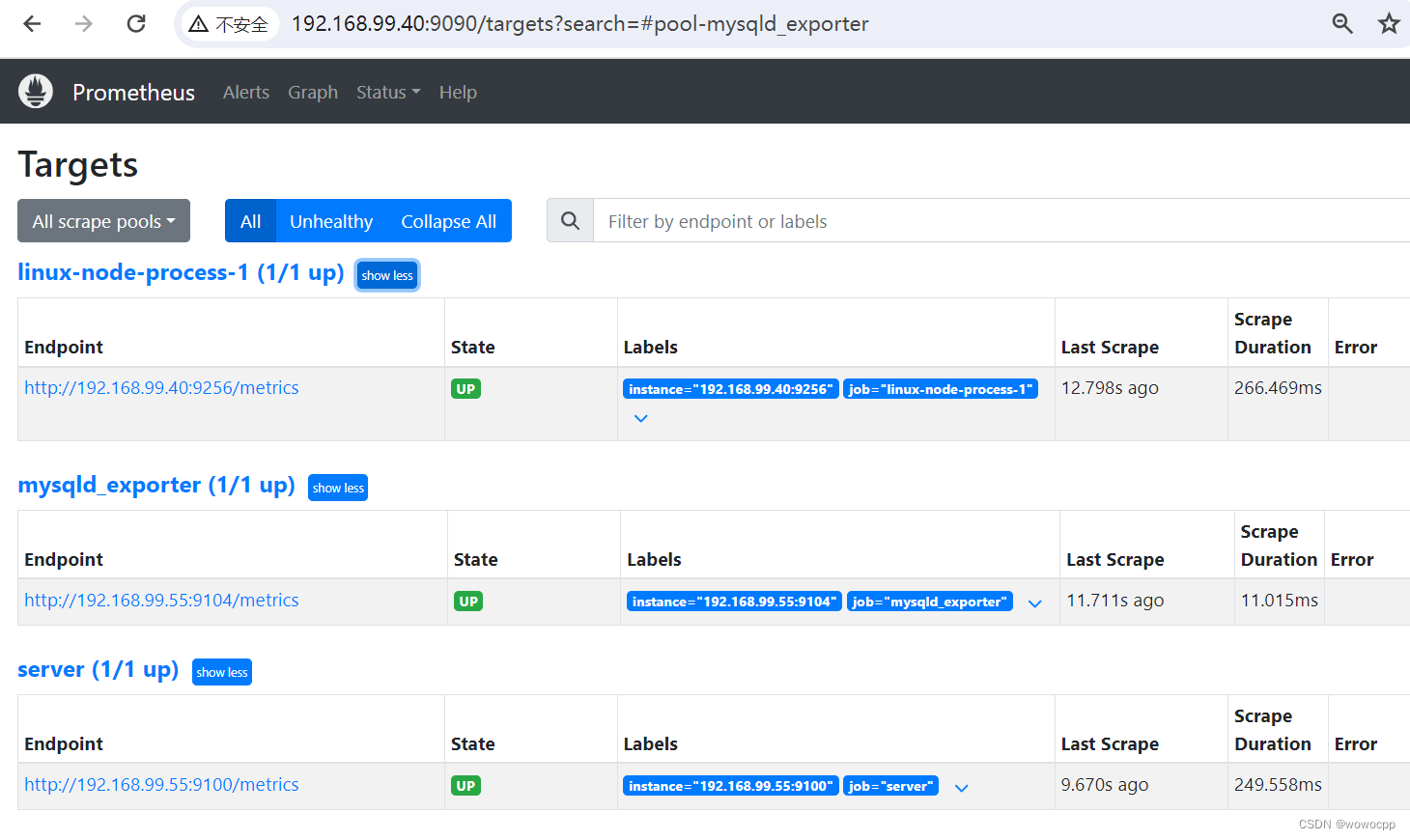Click the 266.469ms scrape duration value

point(1278,387)
